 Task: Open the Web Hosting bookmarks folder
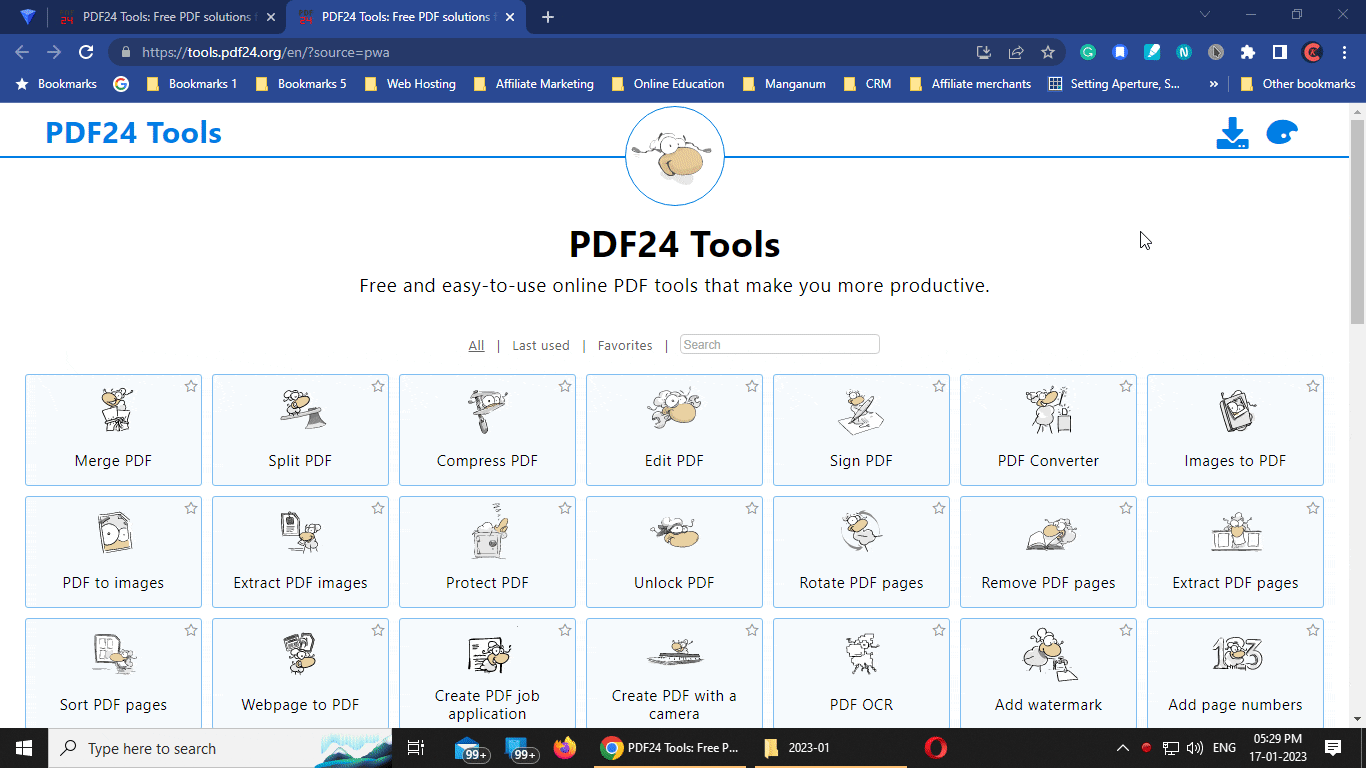(x=410, y=84)
